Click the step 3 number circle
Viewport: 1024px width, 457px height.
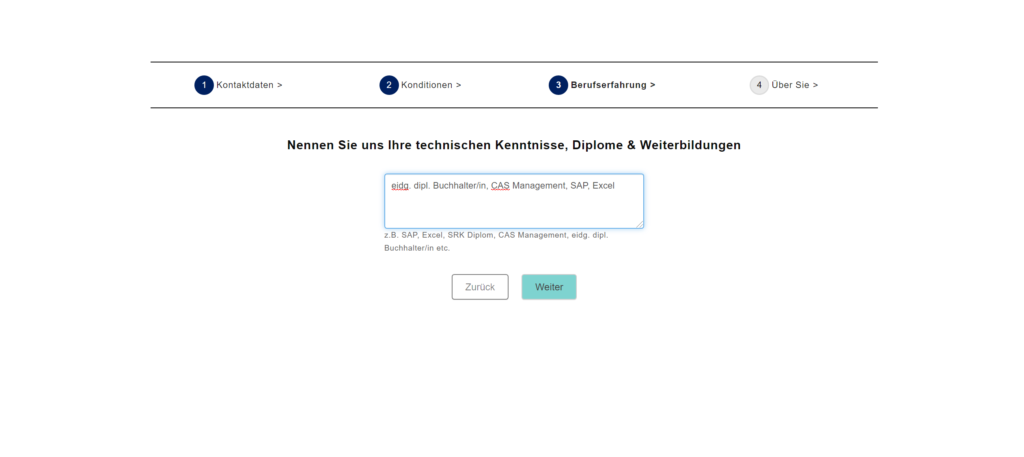[x=558, y=85]
